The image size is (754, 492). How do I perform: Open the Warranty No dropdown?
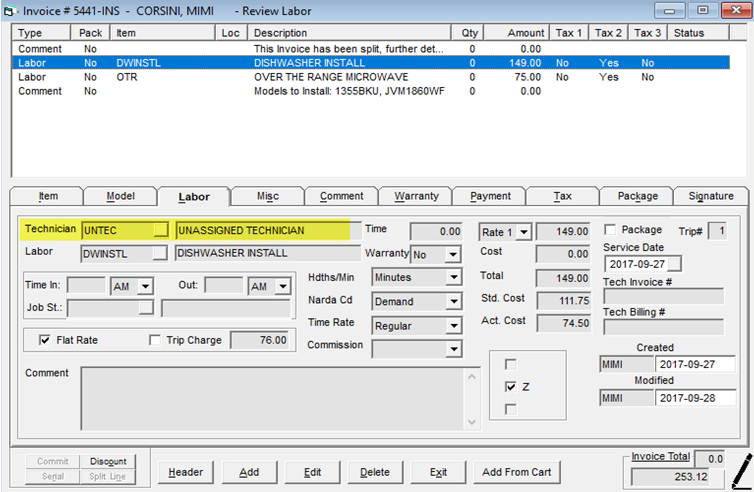click(x=452, y=254)
